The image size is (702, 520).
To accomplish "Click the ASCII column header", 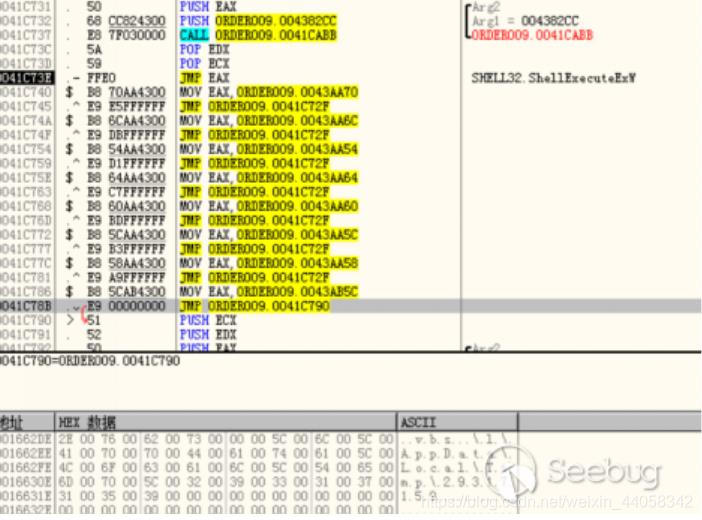I will [457, 422].
